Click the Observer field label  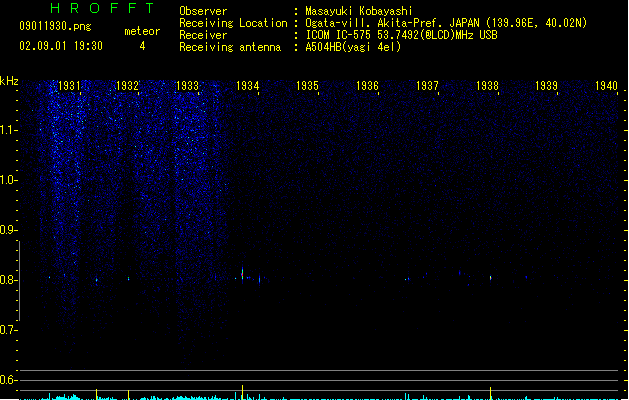[203, 11]
